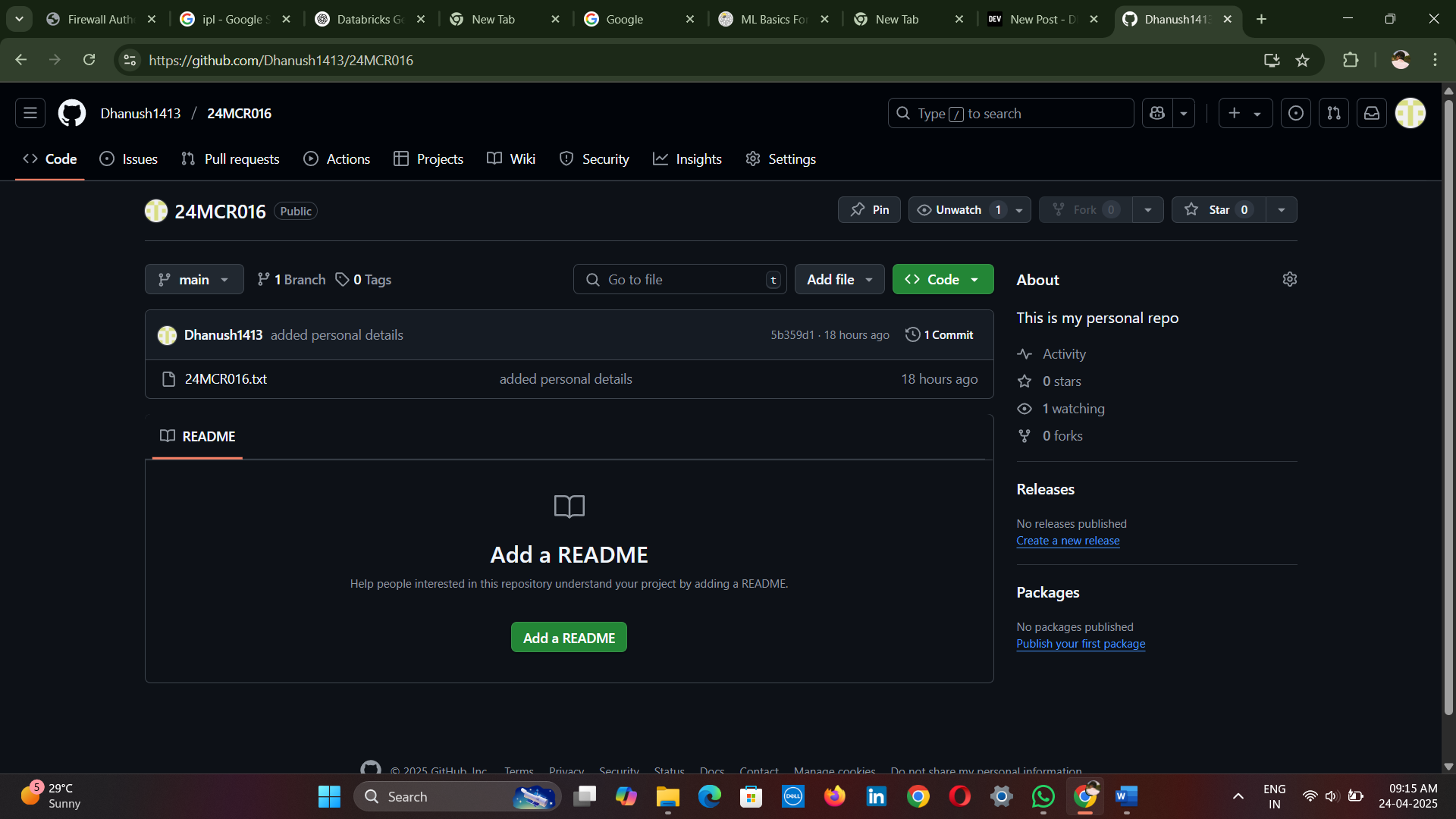The image size is (1456, 819).
Task: Open the Wiki tab
Action: [511, 159]
